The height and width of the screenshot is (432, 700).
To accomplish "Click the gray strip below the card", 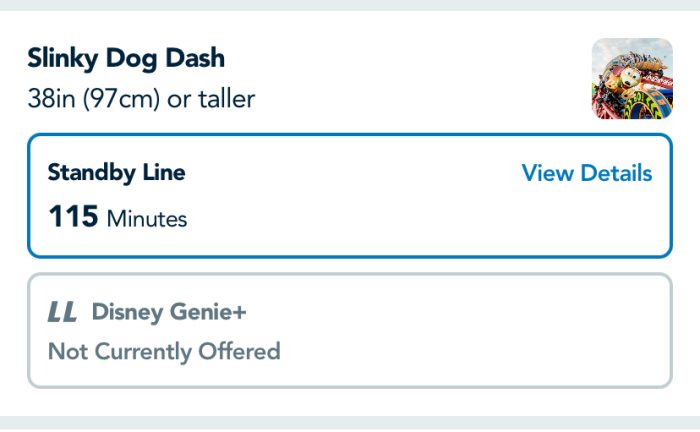I will [350, 424].
